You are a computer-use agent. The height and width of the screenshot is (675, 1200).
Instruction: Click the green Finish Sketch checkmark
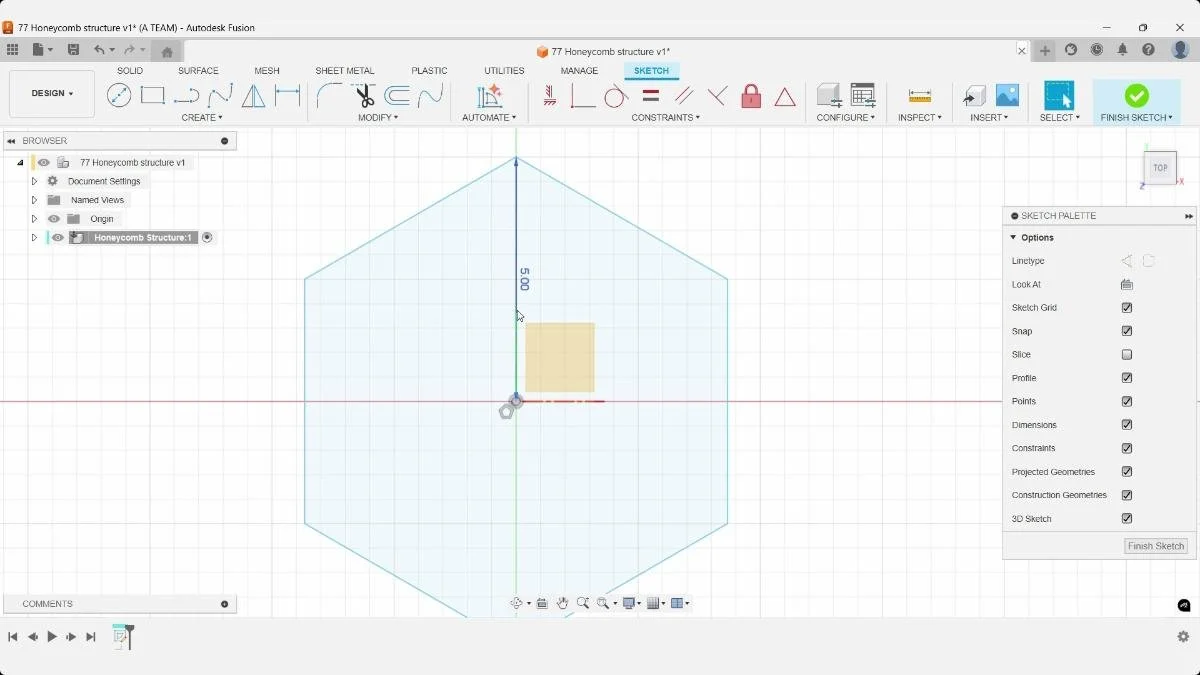click(1136, 96)
